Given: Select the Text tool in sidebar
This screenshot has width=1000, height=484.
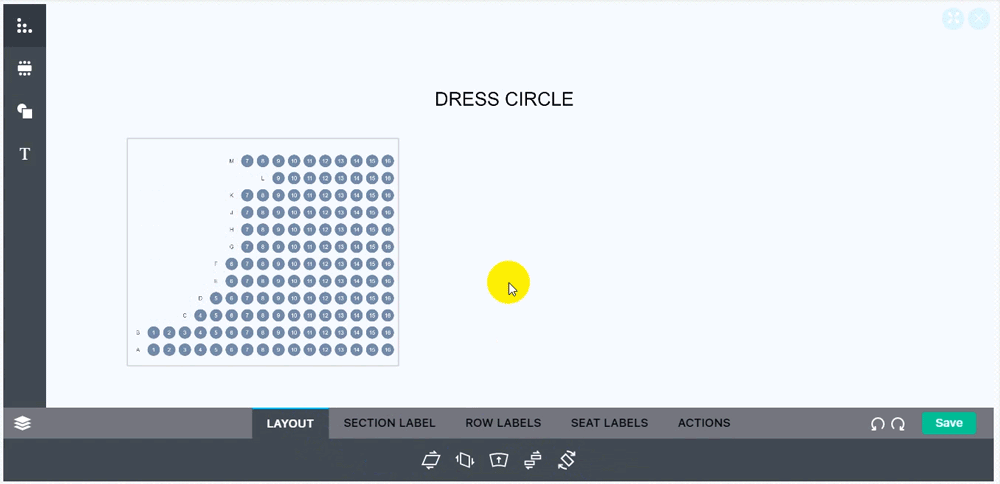Looking at the screenshot, I should coord(24,154).
